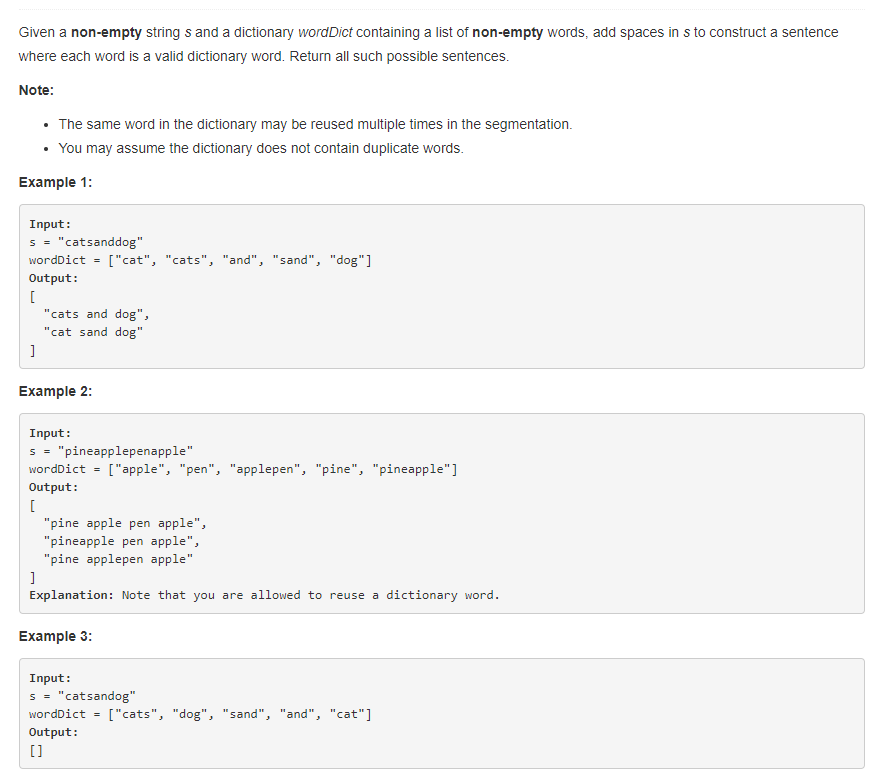The height and width of the screenshot is (783, 871).
Task: Click the "Example 2:" heading
Action: pos(55,391)
